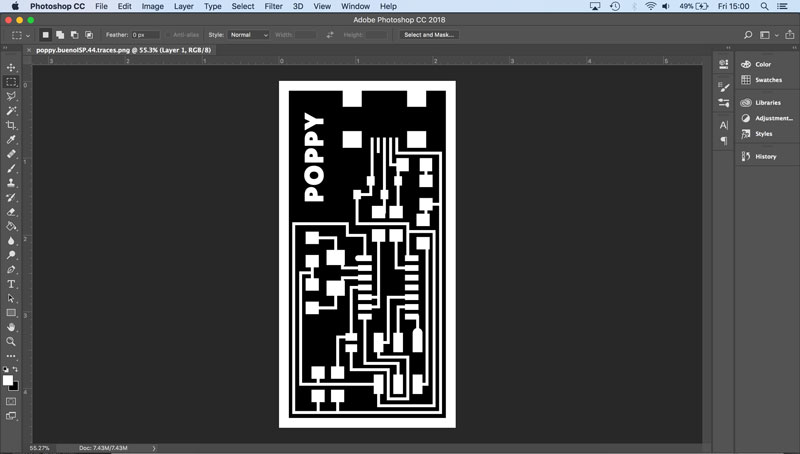Select the Hand tool
This screenshot has height=454, width=800.
coord(11,327)
